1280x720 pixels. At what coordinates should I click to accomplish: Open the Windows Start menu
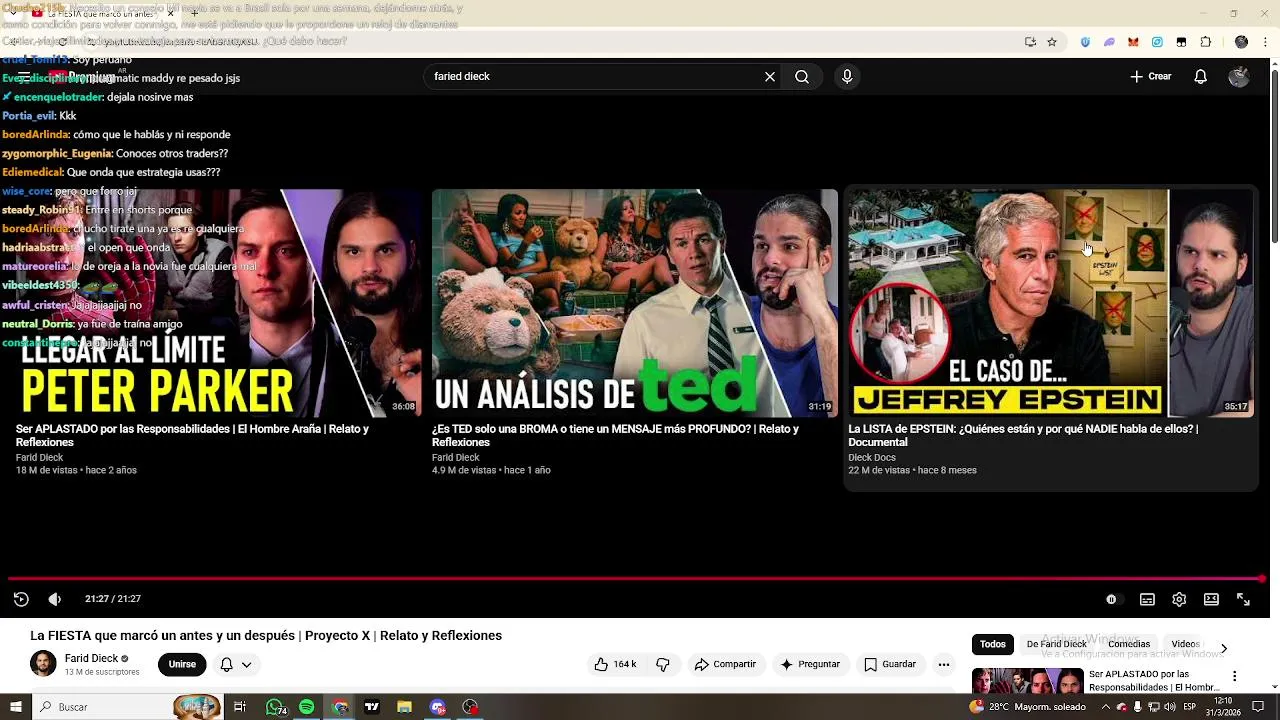tap(15, 707)
